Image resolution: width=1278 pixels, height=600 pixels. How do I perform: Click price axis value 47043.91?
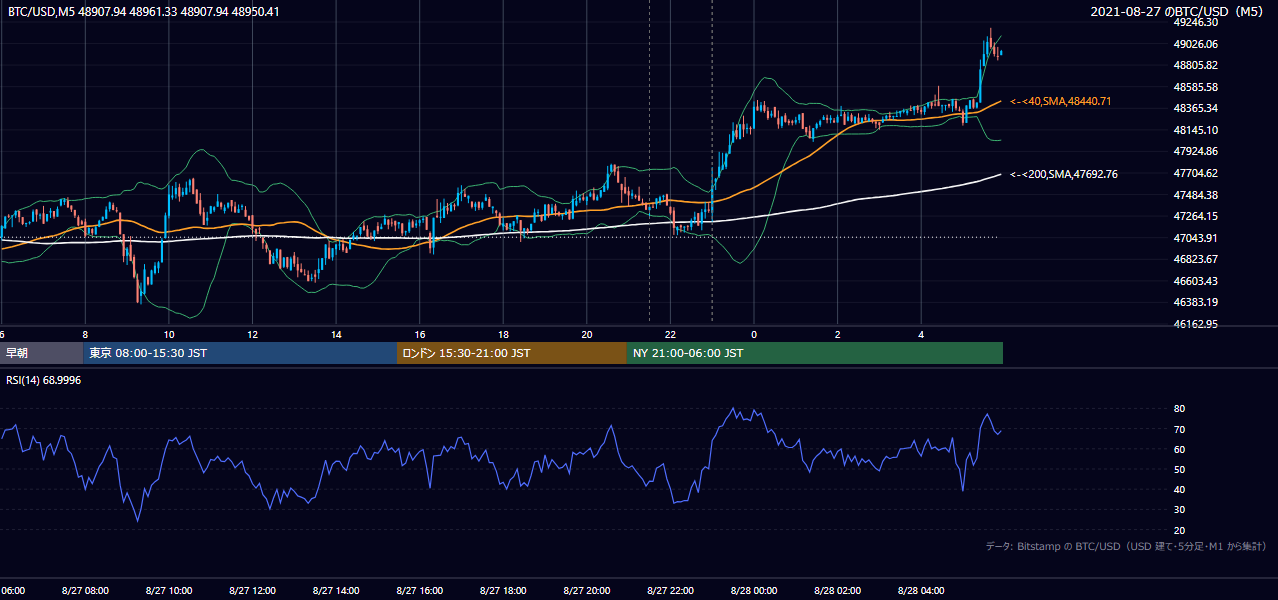click(x=1195, y=238)
